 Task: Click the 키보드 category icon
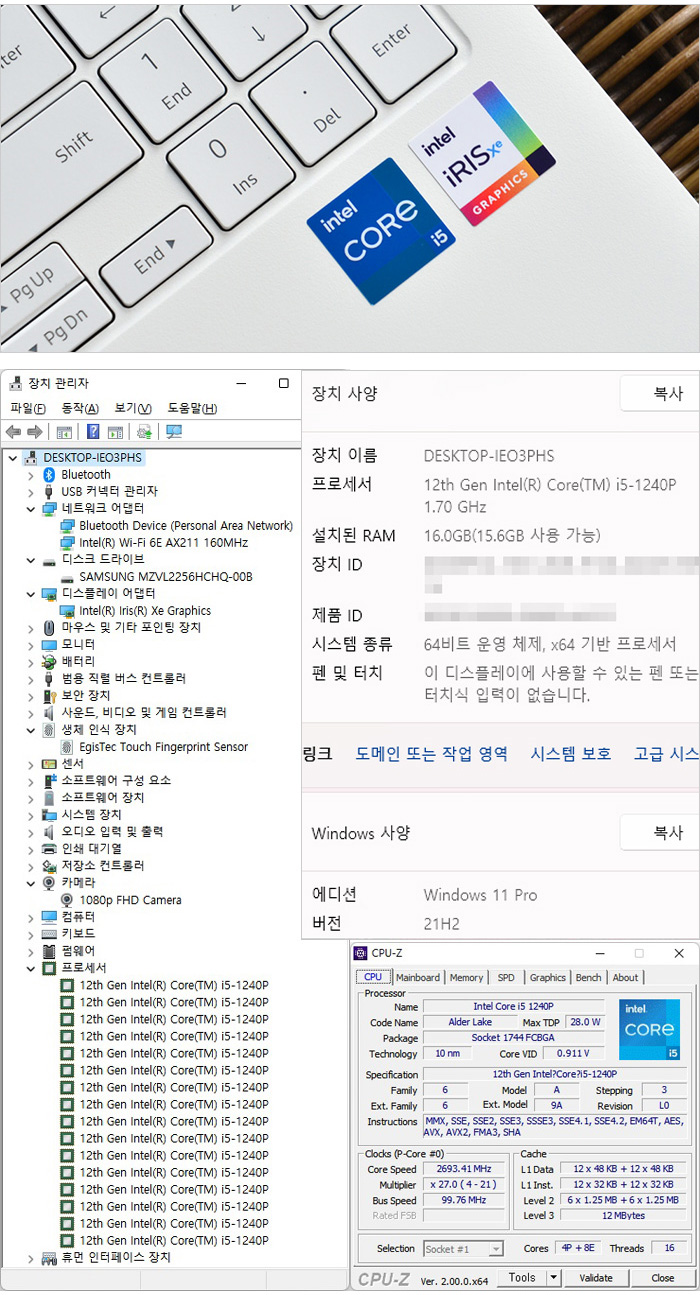click(x=49, y=934)
